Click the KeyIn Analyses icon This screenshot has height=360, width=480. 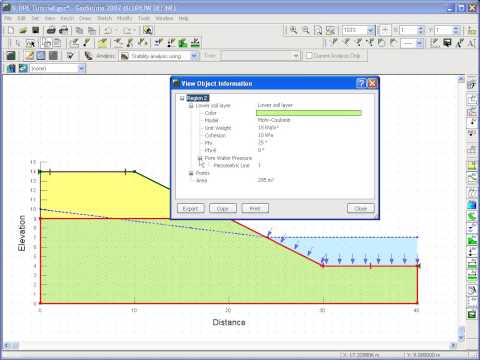pyautogui.click(x=88, y=56)
